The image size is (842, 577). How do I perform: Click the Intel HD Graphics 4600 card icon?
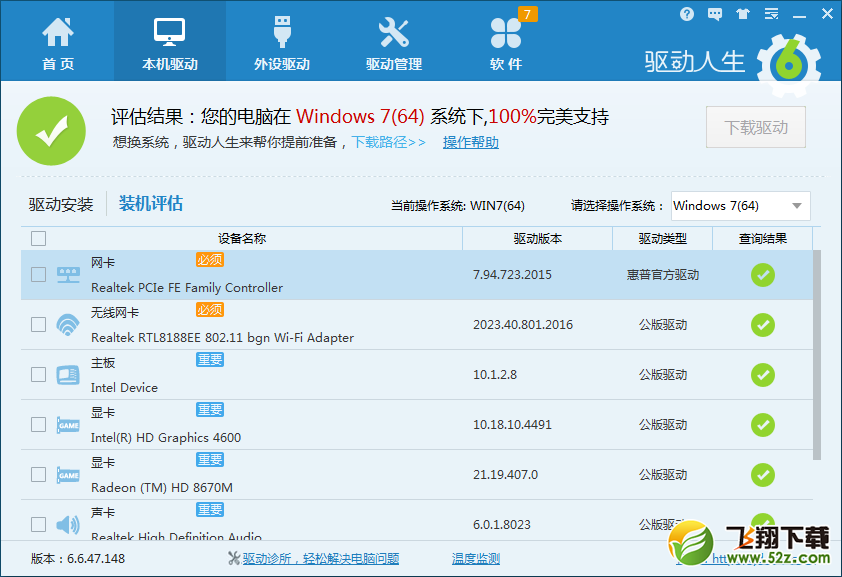point(68,425)
